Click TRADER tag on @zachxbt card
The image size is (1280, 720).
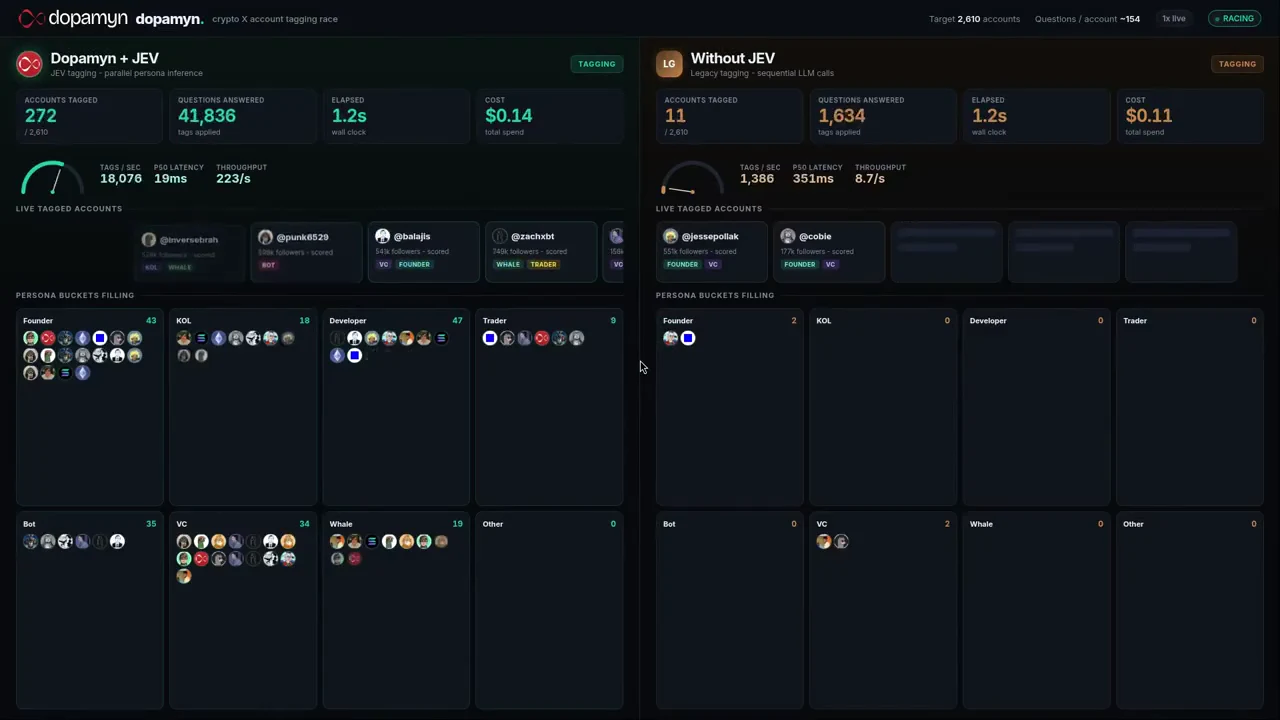(x=543, y=264)
